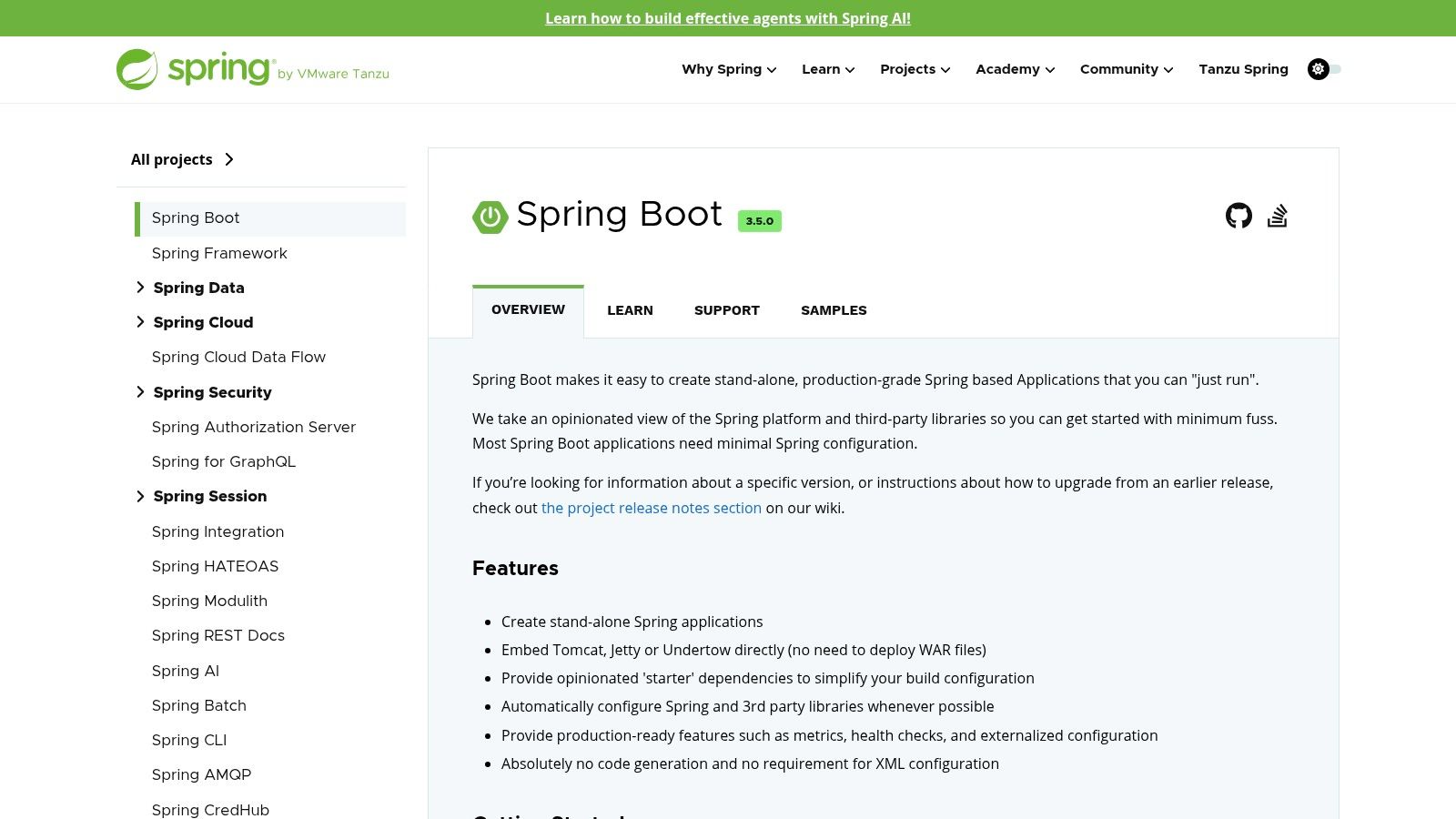Open the Learn dropdown in navigation

coord(828,69)
